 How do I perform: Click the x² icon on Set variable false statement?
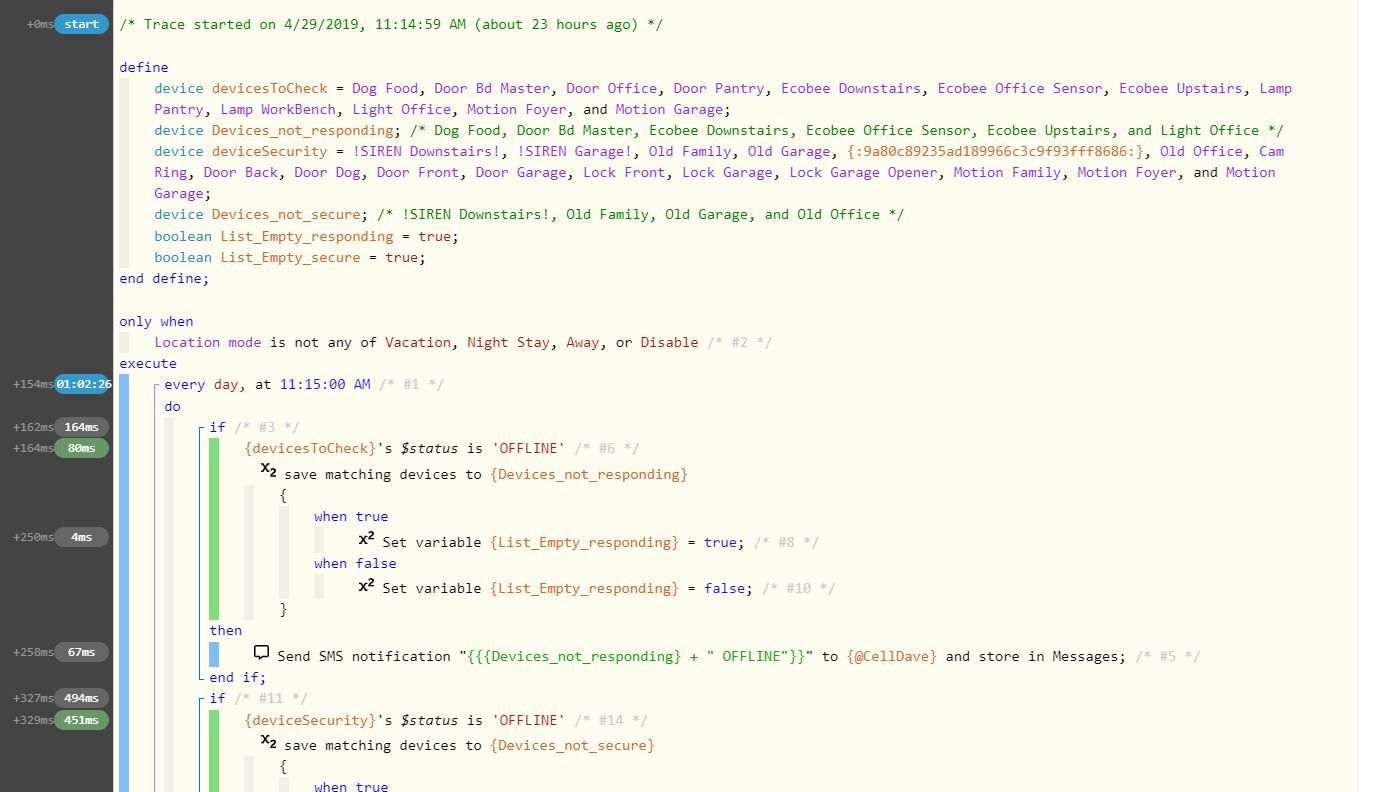pos(364,585)
